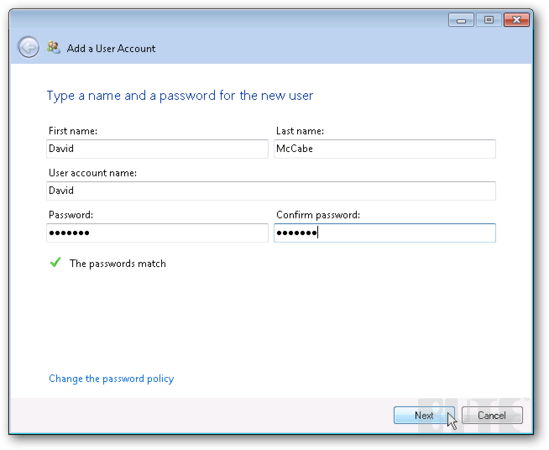Click into the Password field
Image resolution: width=549 pixels, height=450 pixels.
pyautogui.click(x=157, y=233)
